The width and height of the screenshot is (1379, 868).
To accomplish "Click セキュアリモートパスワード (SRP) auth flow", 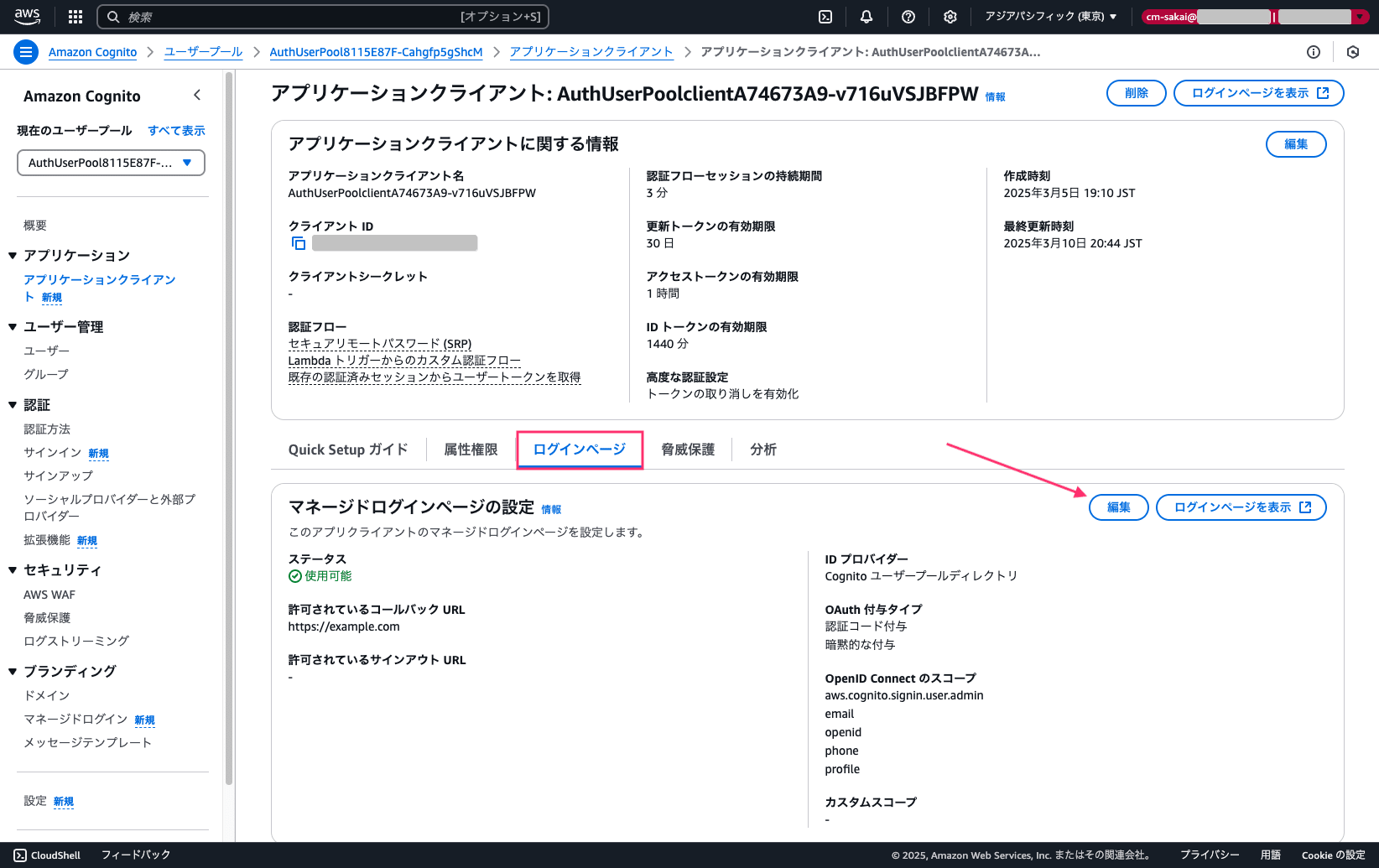I will pyautogui.click(x=380, y=344).
